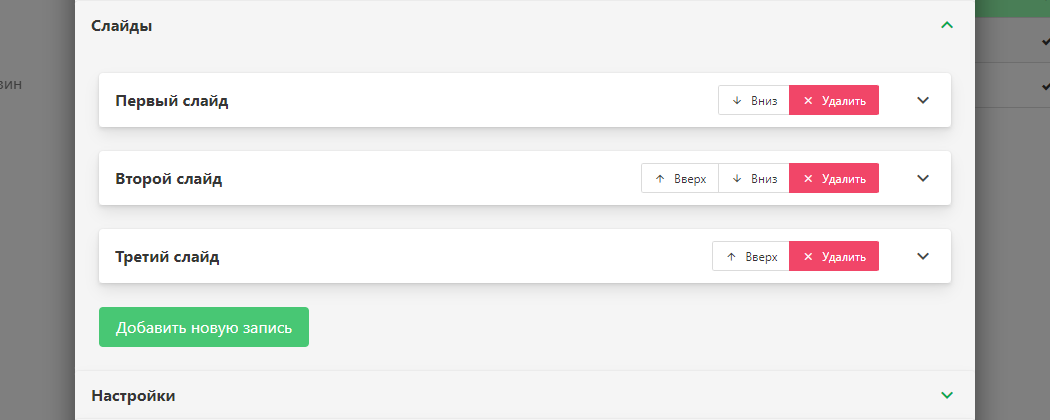
Task: Delete Третий слайд with the Удалить button
Action: pyautogui.click(x=834, y=256)
